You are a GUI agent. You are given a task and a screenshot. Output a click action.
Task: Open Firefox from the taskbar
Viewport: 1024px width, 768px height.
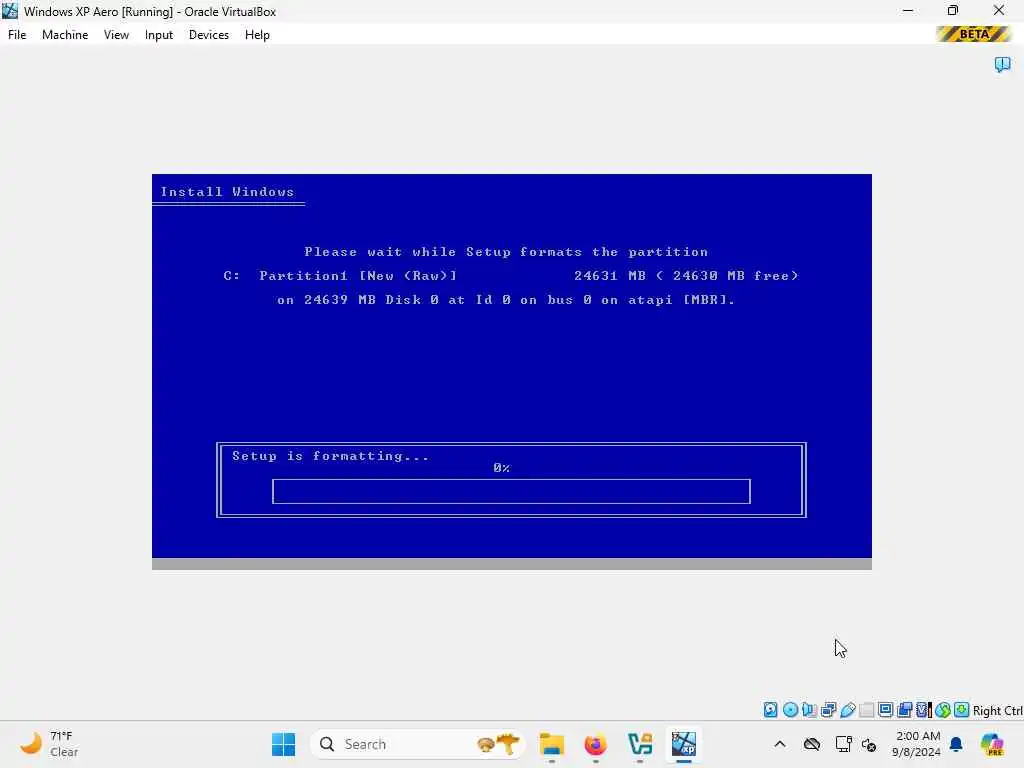point(596,744)
